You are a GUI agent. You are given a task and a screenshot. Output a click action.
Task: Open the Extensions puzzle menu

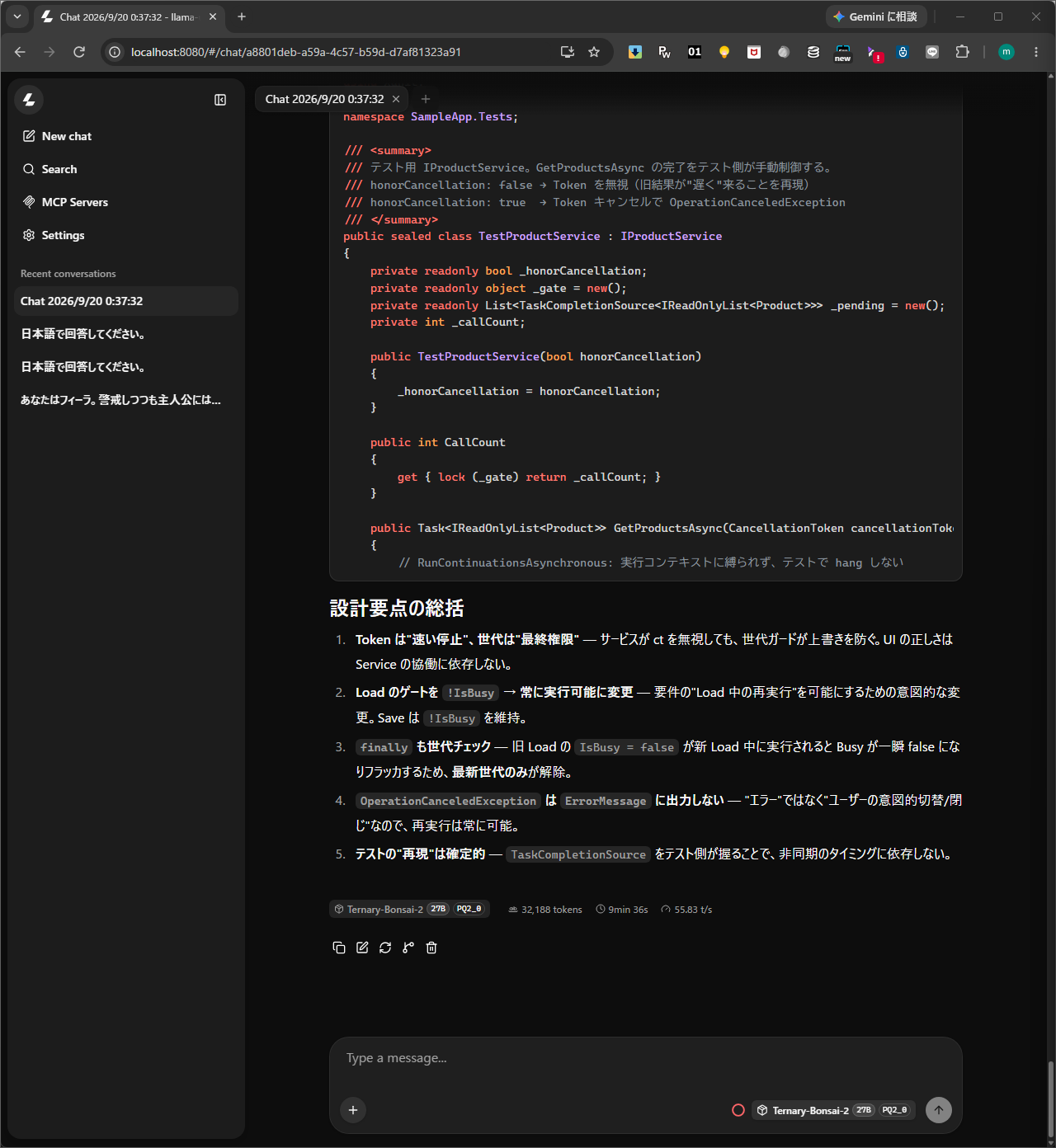962,52
